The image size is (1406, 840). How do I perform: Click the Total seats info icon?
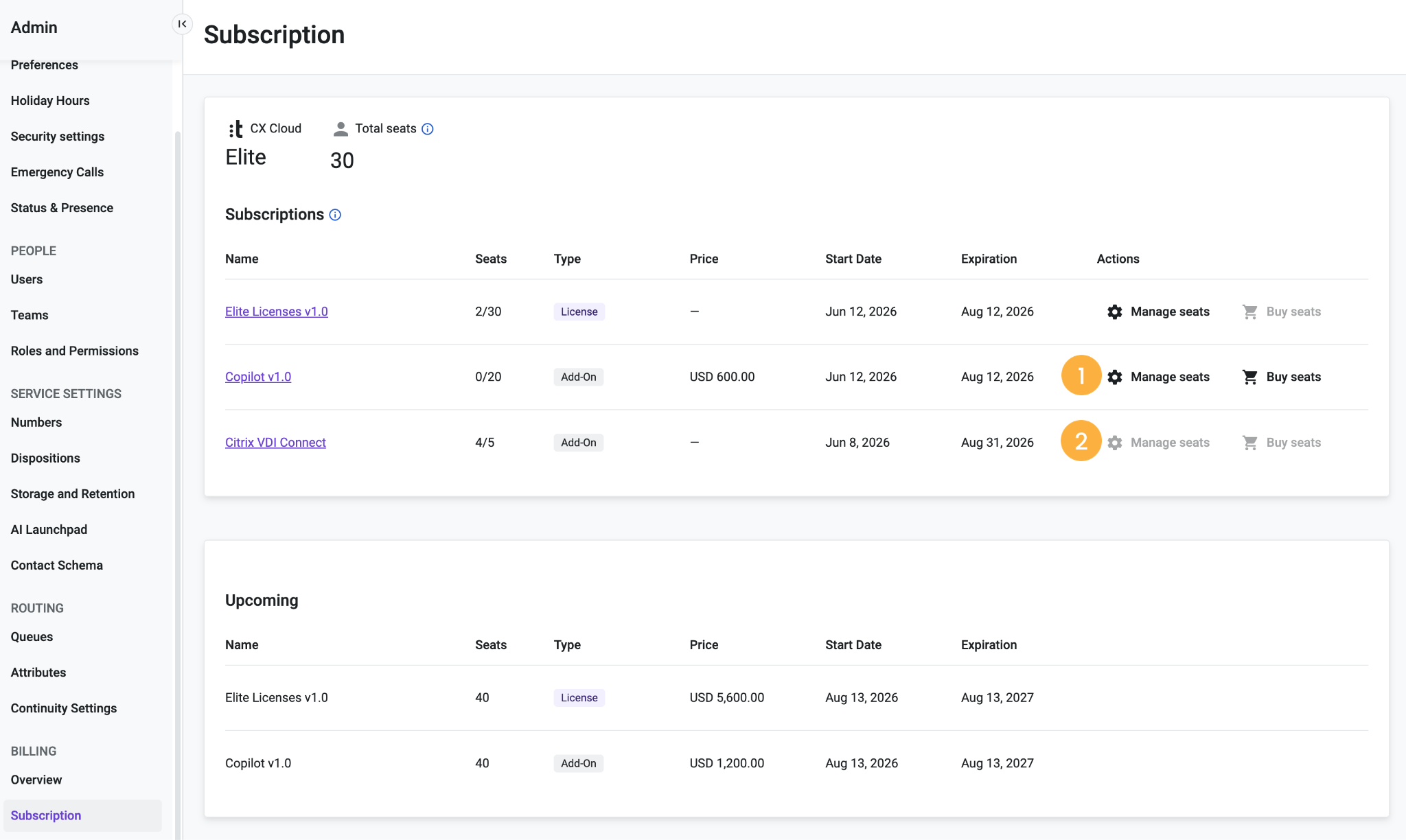click(427, 129)
